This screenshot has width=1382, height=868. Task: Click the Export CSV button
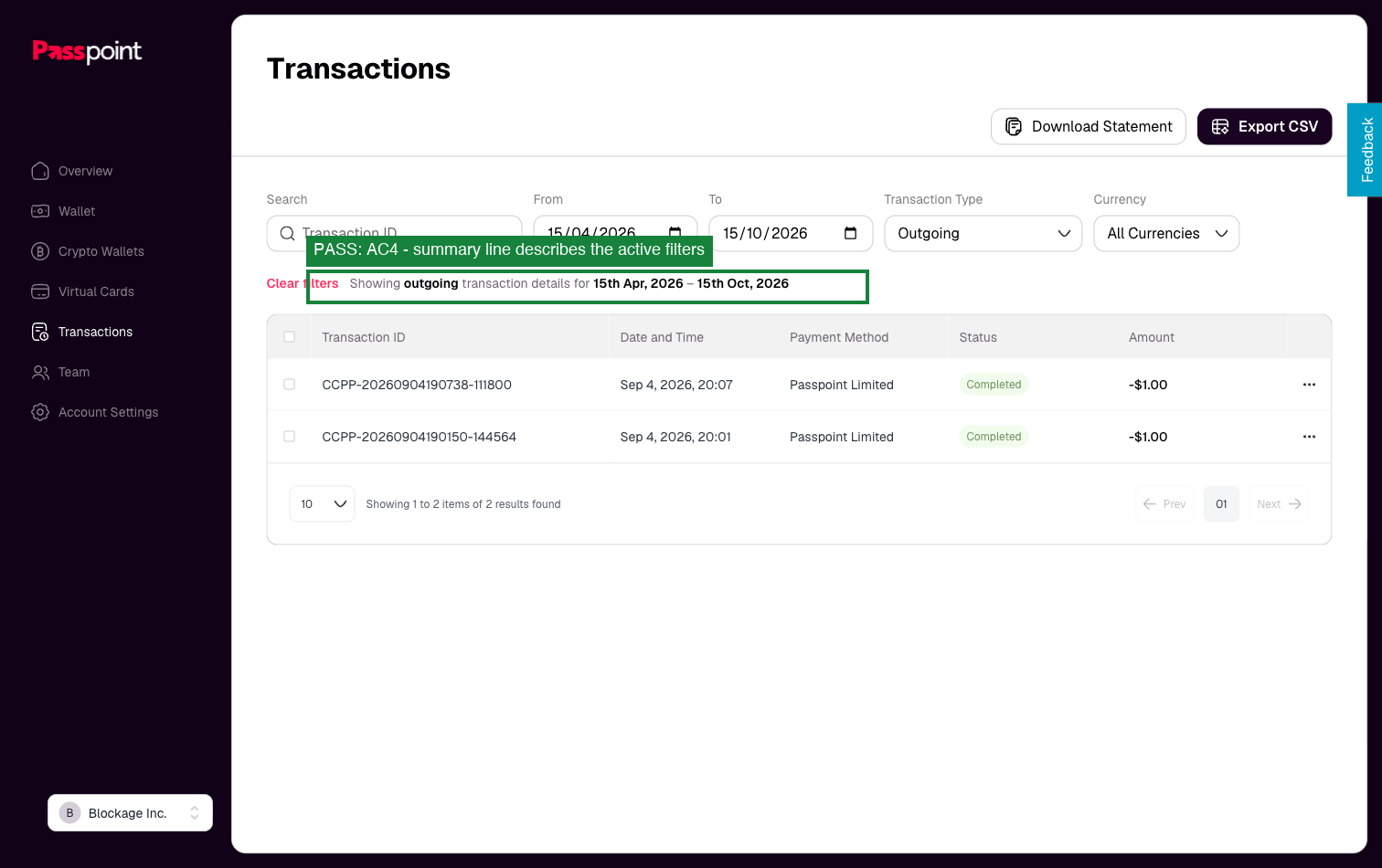(1264, 126)
